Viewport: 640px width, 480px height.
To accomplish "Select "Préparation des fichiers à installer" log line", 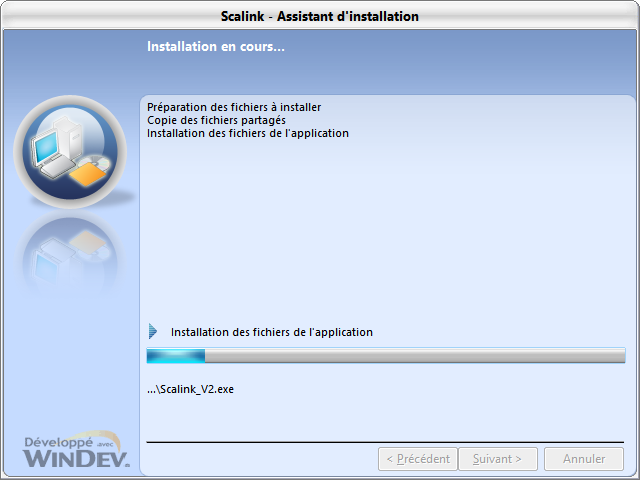I will pos(234,107).
